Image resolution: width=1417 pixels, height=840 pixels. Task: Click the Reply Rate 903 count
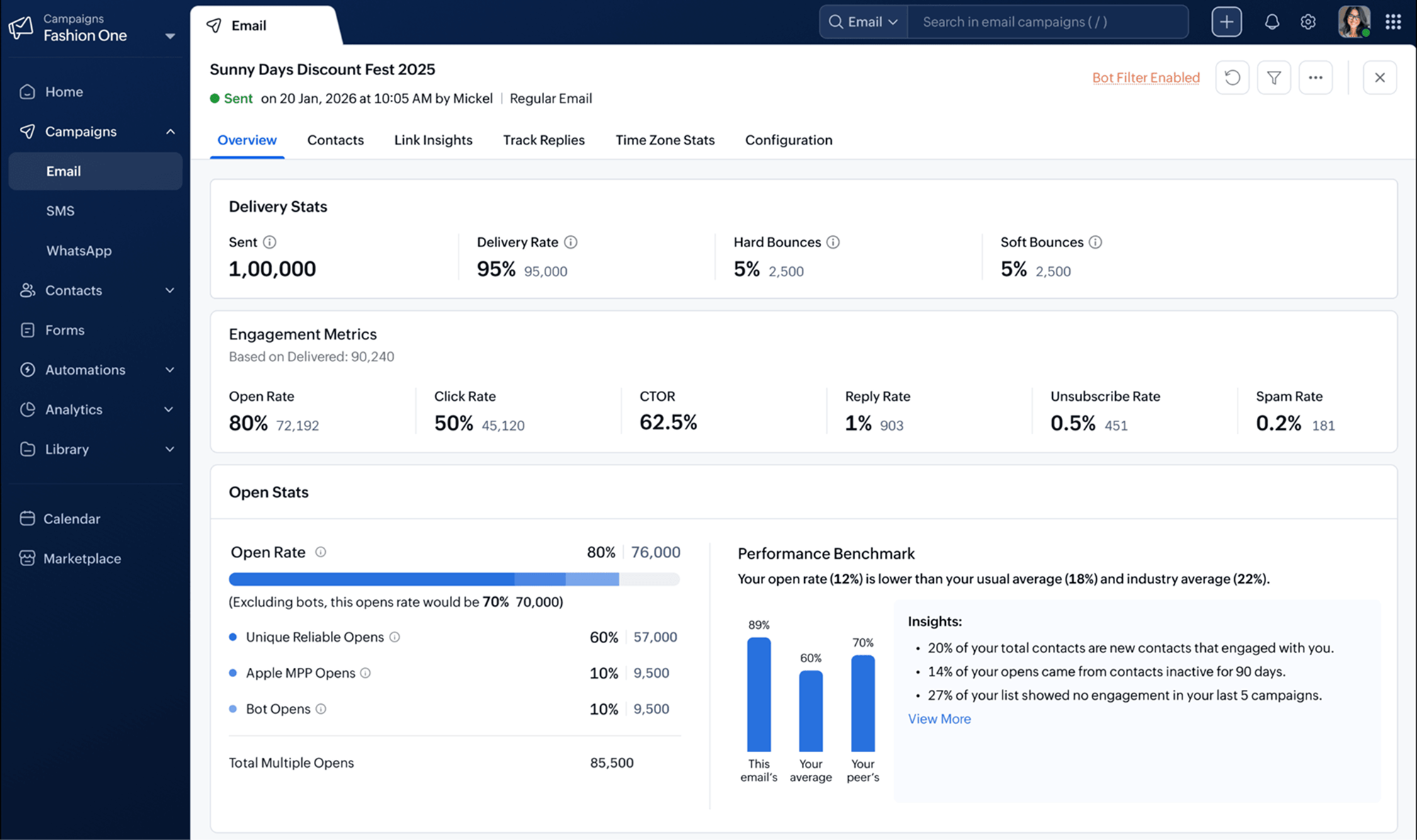(891, 426)
